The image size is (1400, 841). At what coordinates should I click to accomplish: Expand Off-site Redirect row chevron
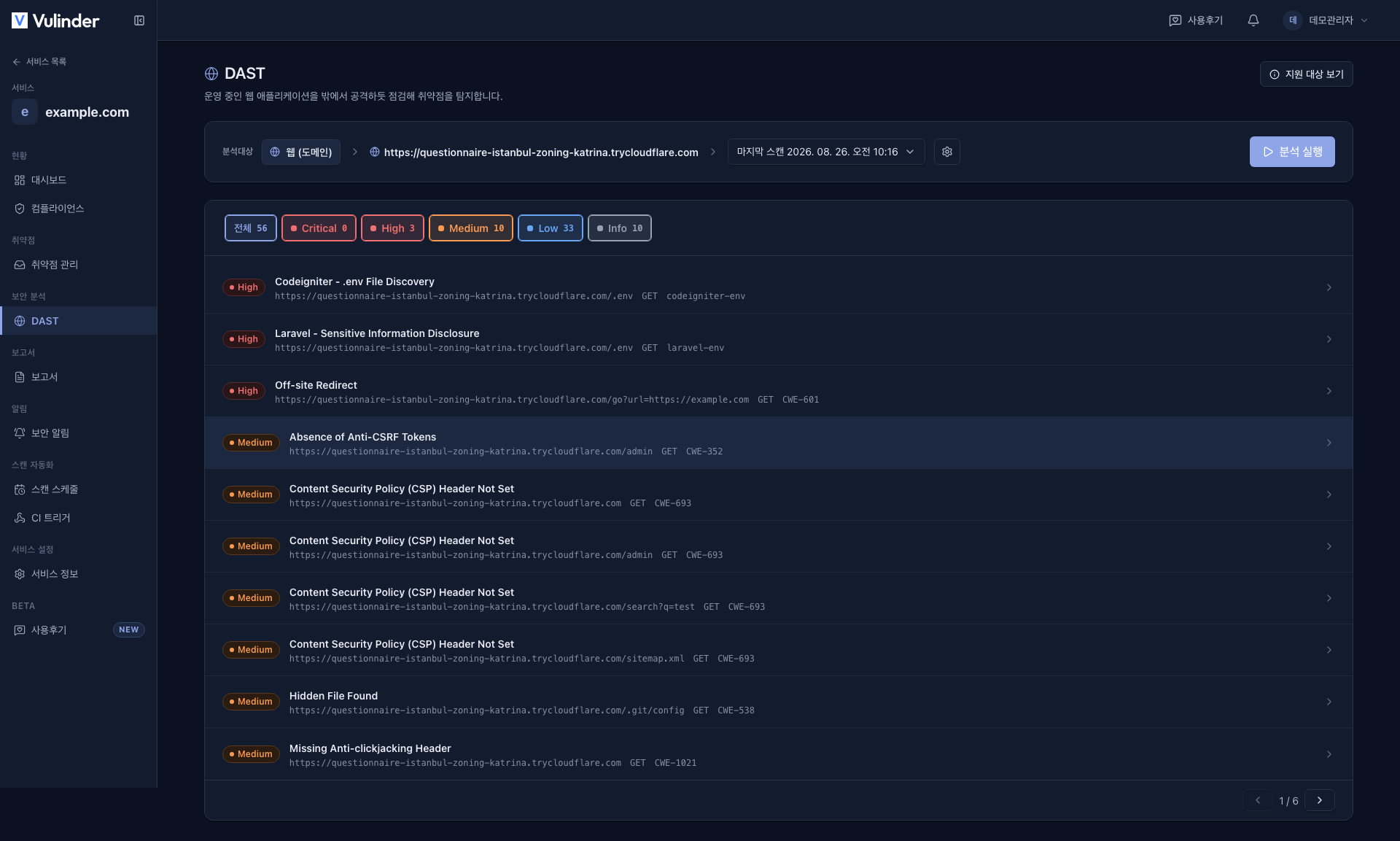(1329, 391)
